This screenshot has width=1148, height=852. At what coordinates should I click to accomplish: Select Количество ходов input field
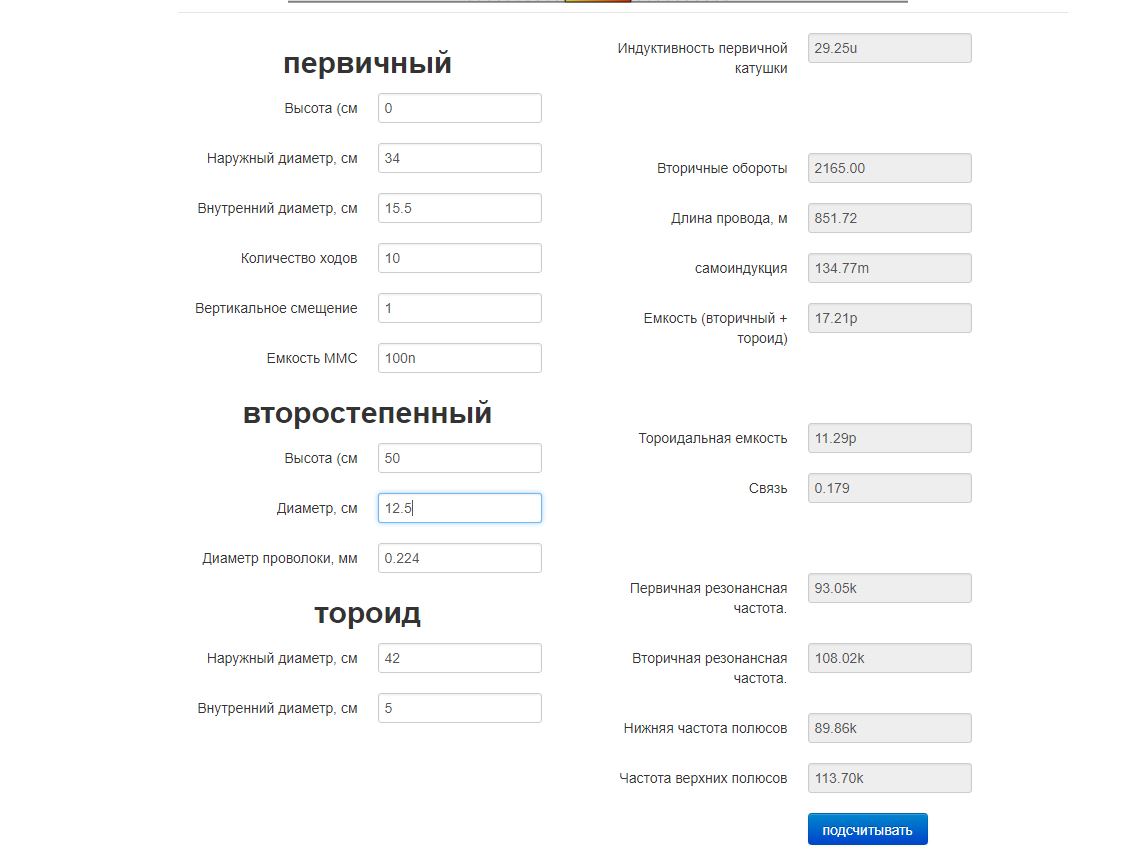tap(460, 258)
